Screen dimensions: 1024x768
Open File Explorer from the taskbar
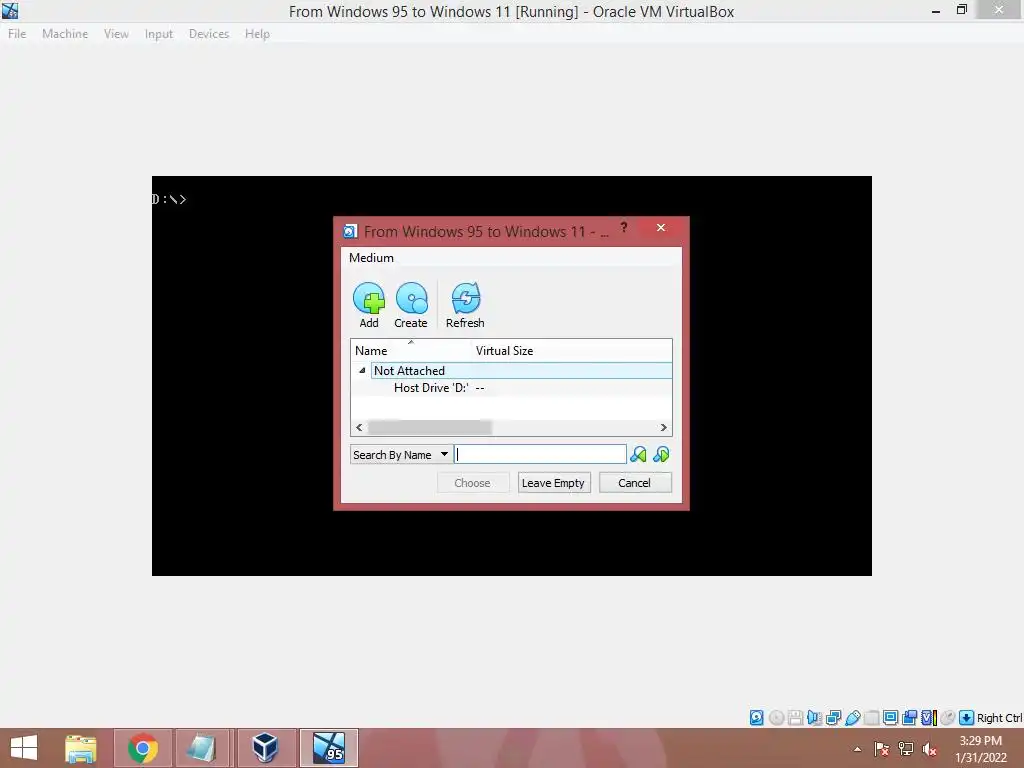click(x=81, y=748)
